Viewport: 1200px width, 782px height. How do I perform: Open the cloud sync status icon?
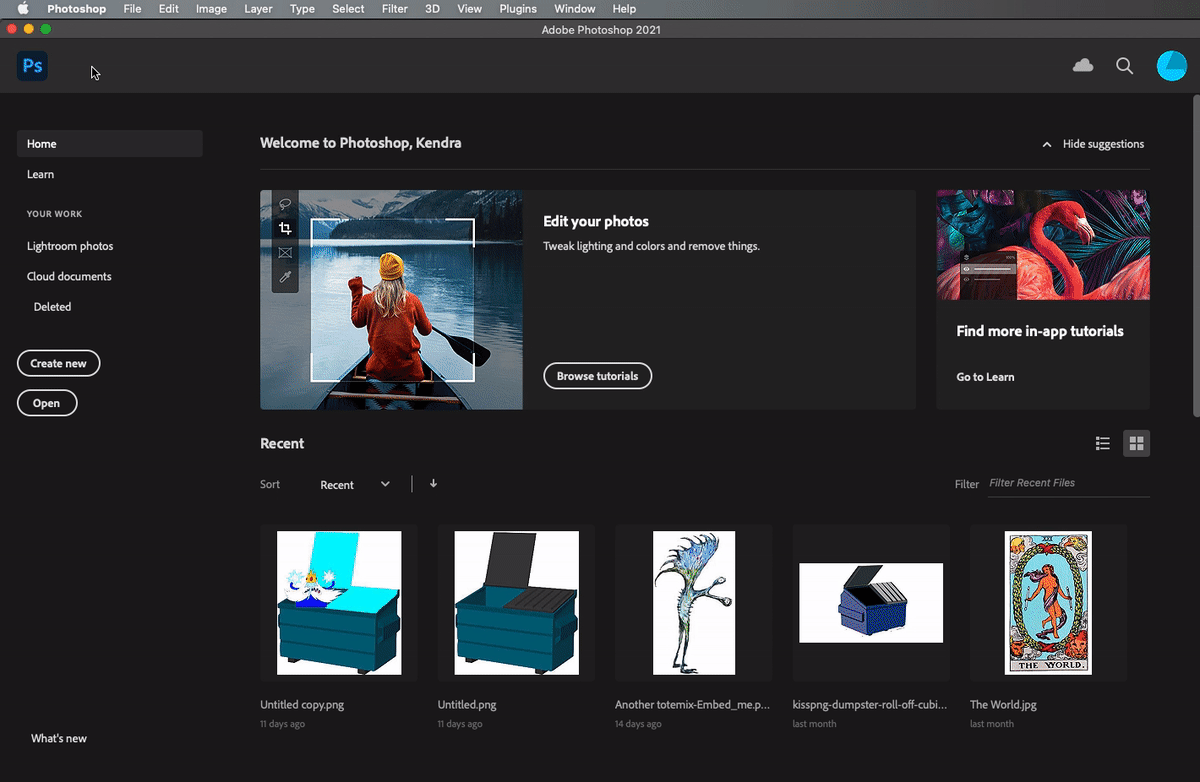coord(1083,66)
